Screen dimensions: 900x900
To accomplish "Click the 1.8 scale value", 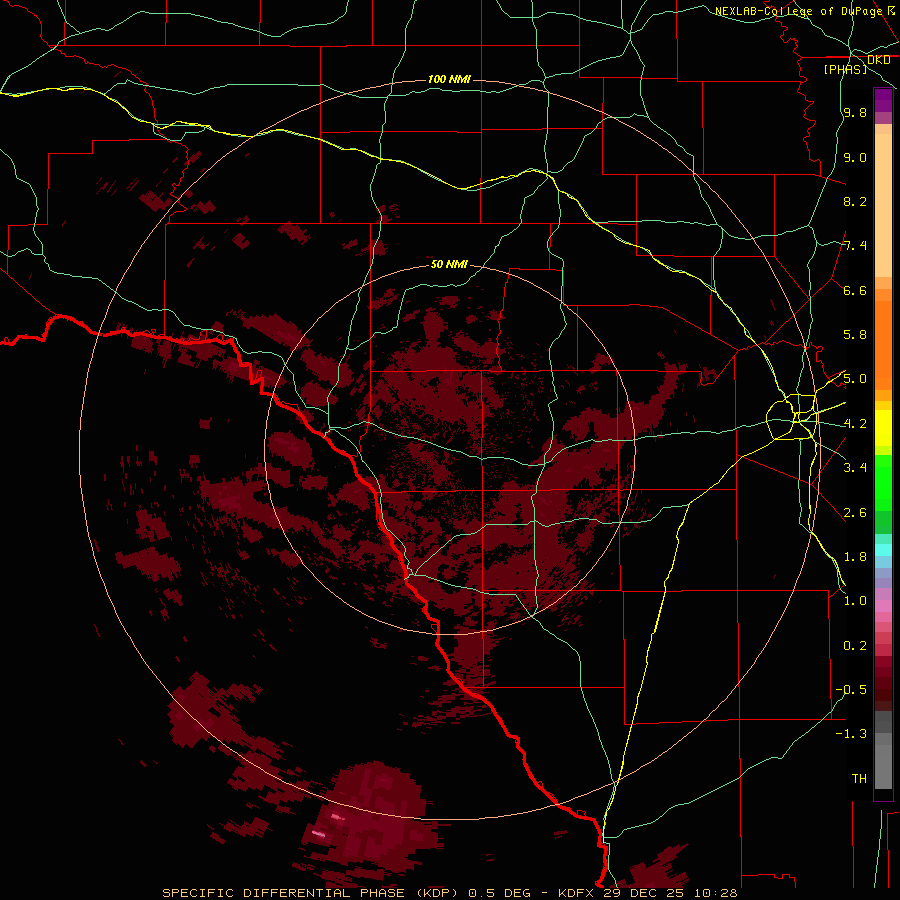I will (855, 557).
